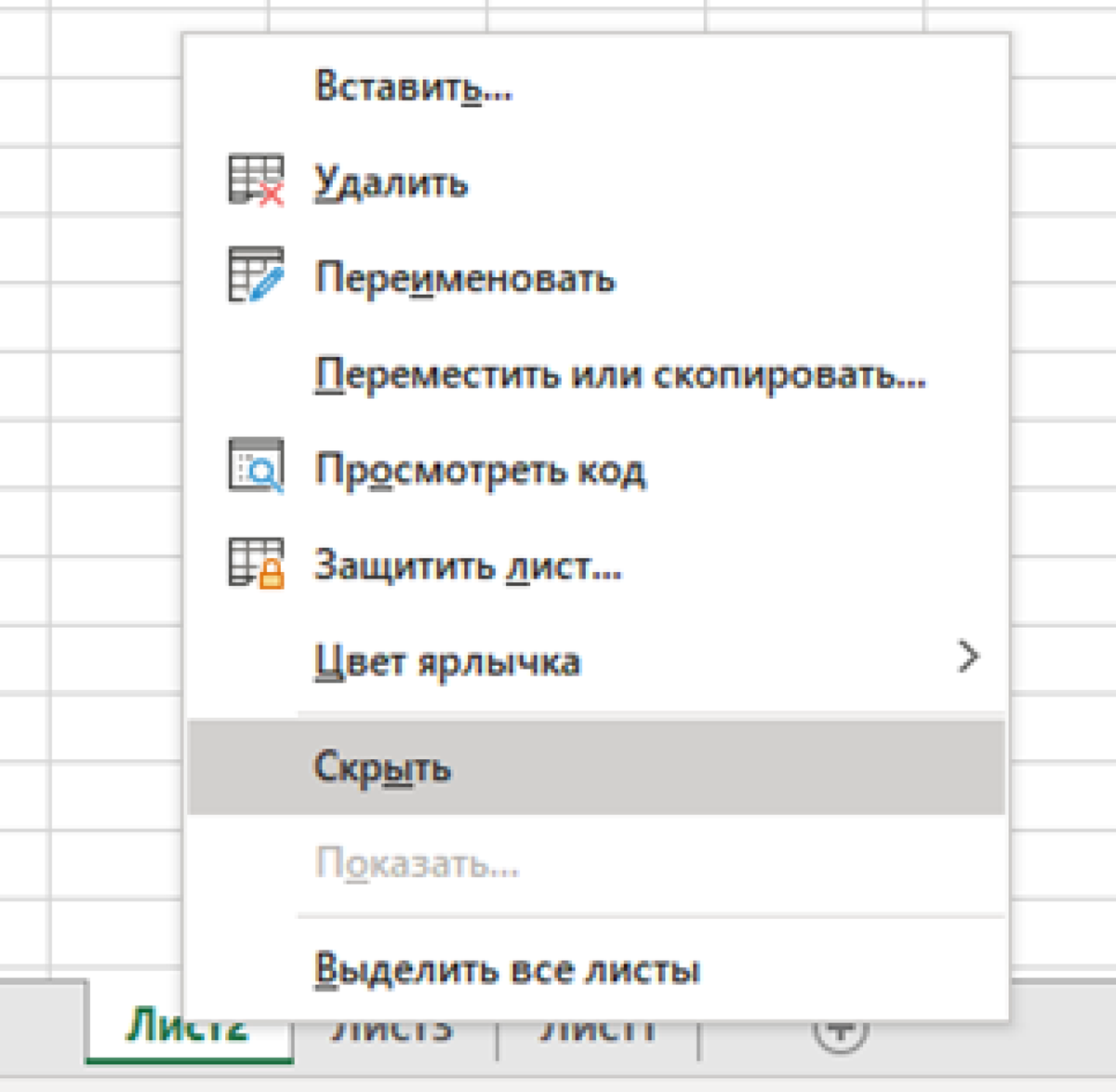Open Переместить или скопировать... dialog

tap(621, 374)
